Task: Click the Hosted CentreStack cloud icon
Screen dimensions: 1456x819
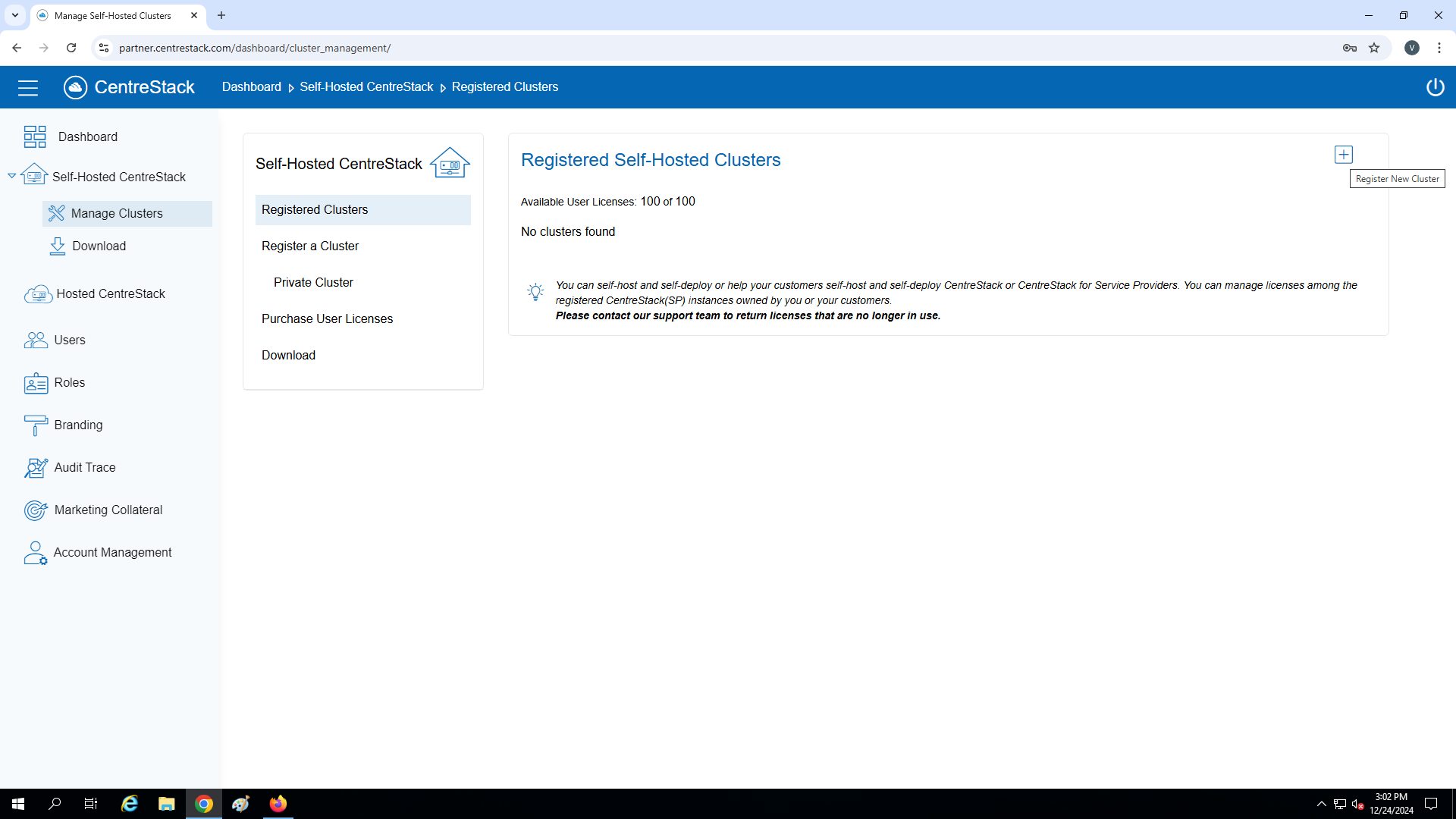Action: click(x=38, y=294)
